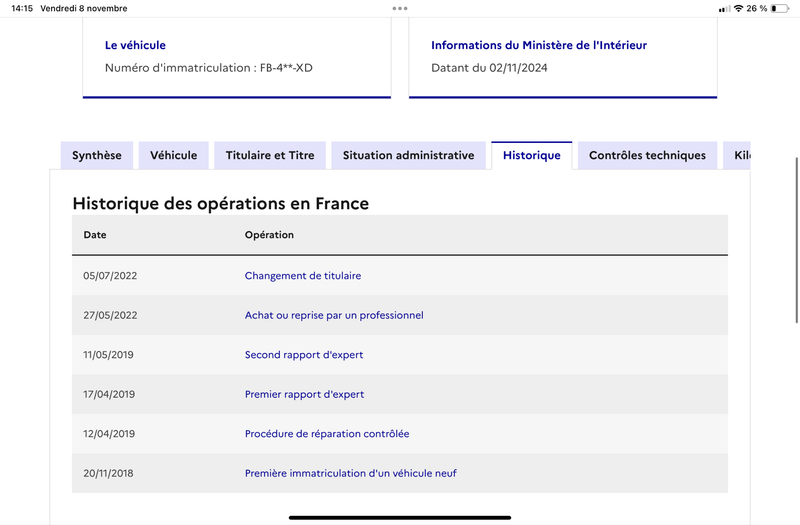Select the date 05/07/2022

coord(110,276)
